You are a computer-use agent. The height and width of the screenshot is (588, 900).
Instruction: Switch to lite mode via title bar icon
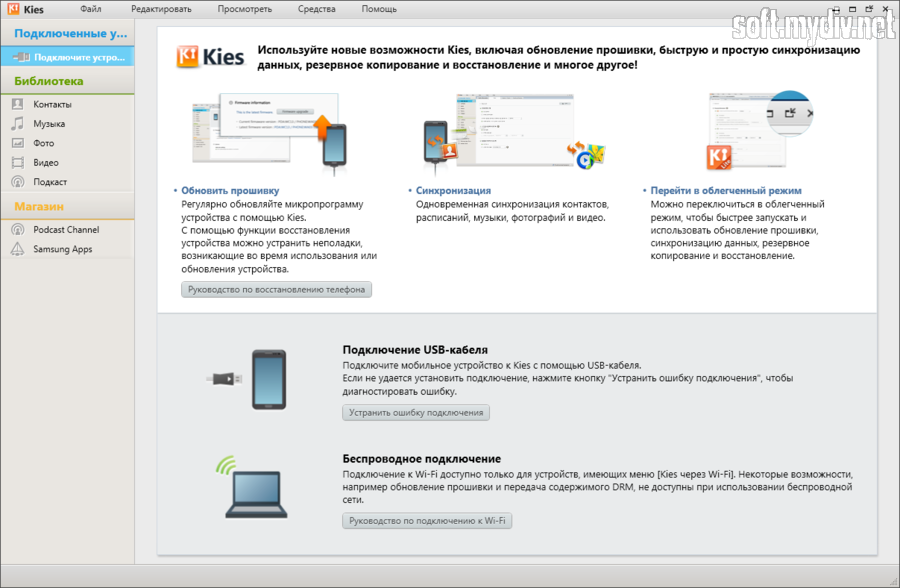coord(870,9)
